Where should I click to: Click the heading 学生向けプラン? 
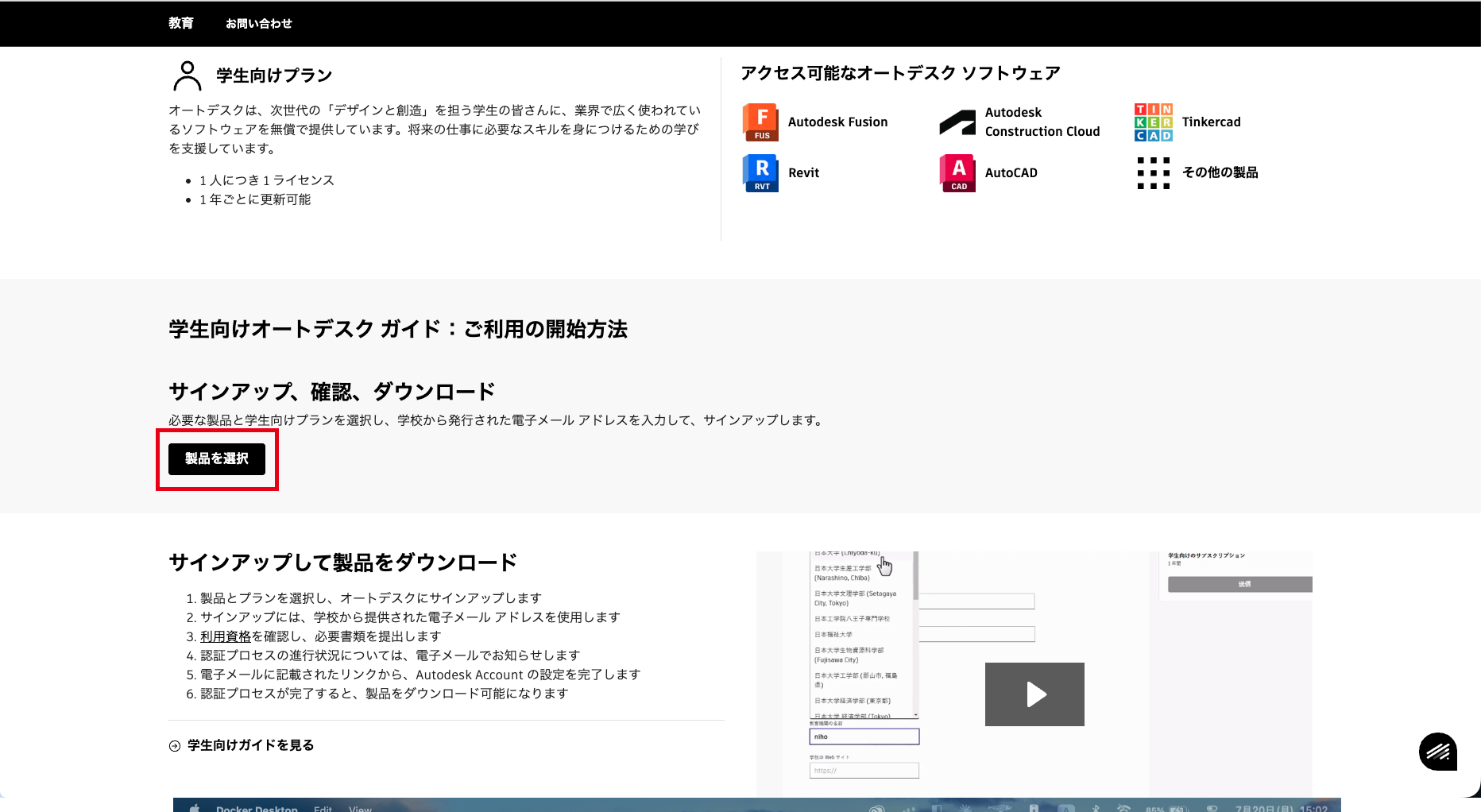click(274, 75)
